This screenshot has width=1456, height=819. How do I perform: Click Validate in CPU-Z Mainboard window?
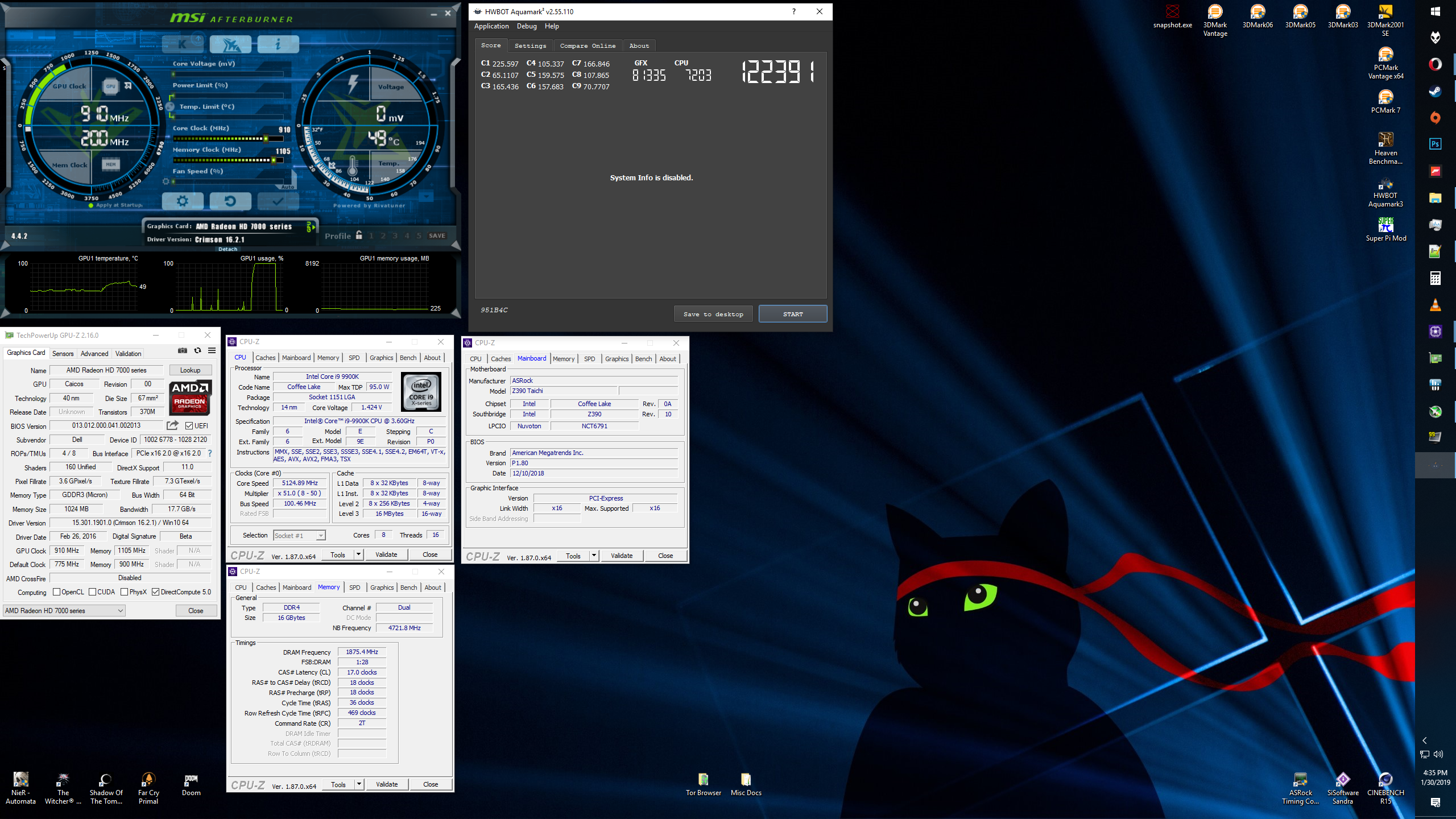tap(622, 556)
